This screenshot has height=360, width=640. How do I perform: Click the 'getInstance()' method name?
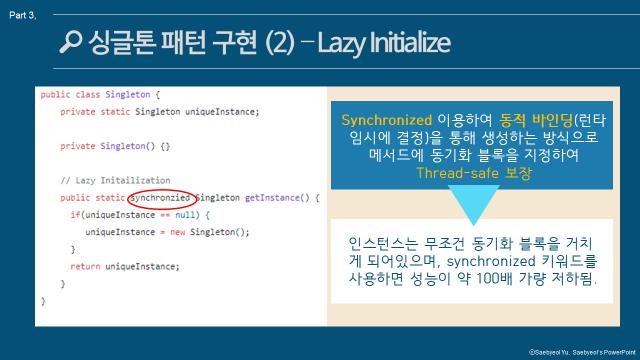277,198
